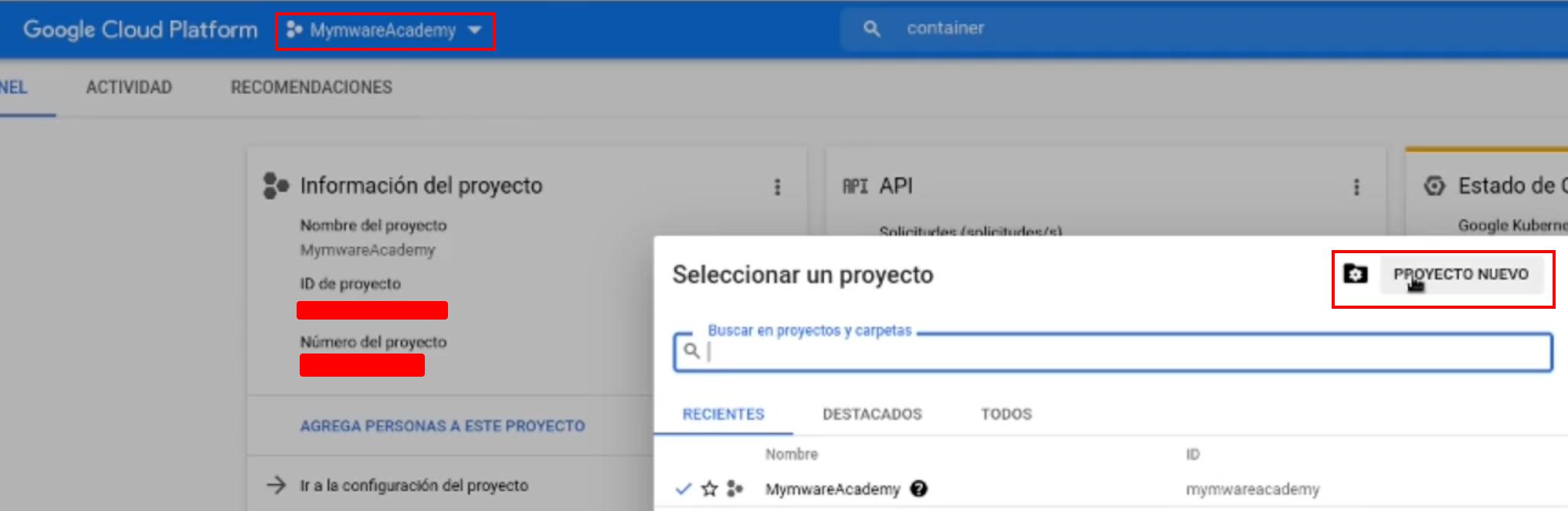1568x511 pixels.
Task: Click the search magnifier icon in top bar
Action: [x=871, y=29]
